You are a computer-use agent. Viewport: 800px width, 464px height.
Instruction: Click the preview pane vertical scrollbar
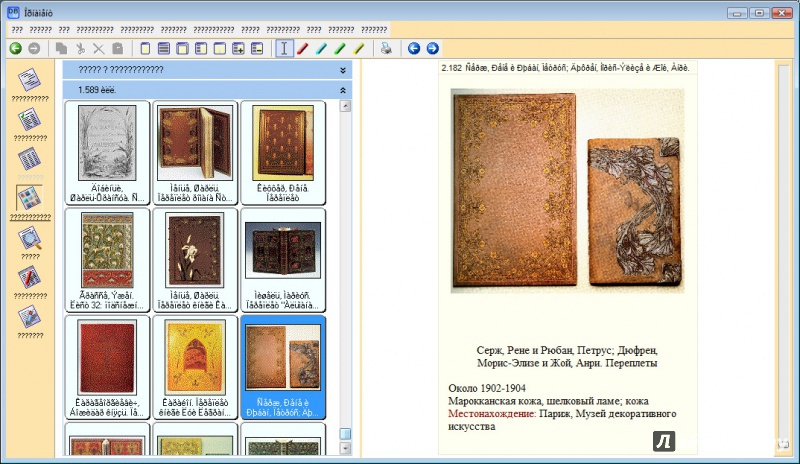pos(784,258)
